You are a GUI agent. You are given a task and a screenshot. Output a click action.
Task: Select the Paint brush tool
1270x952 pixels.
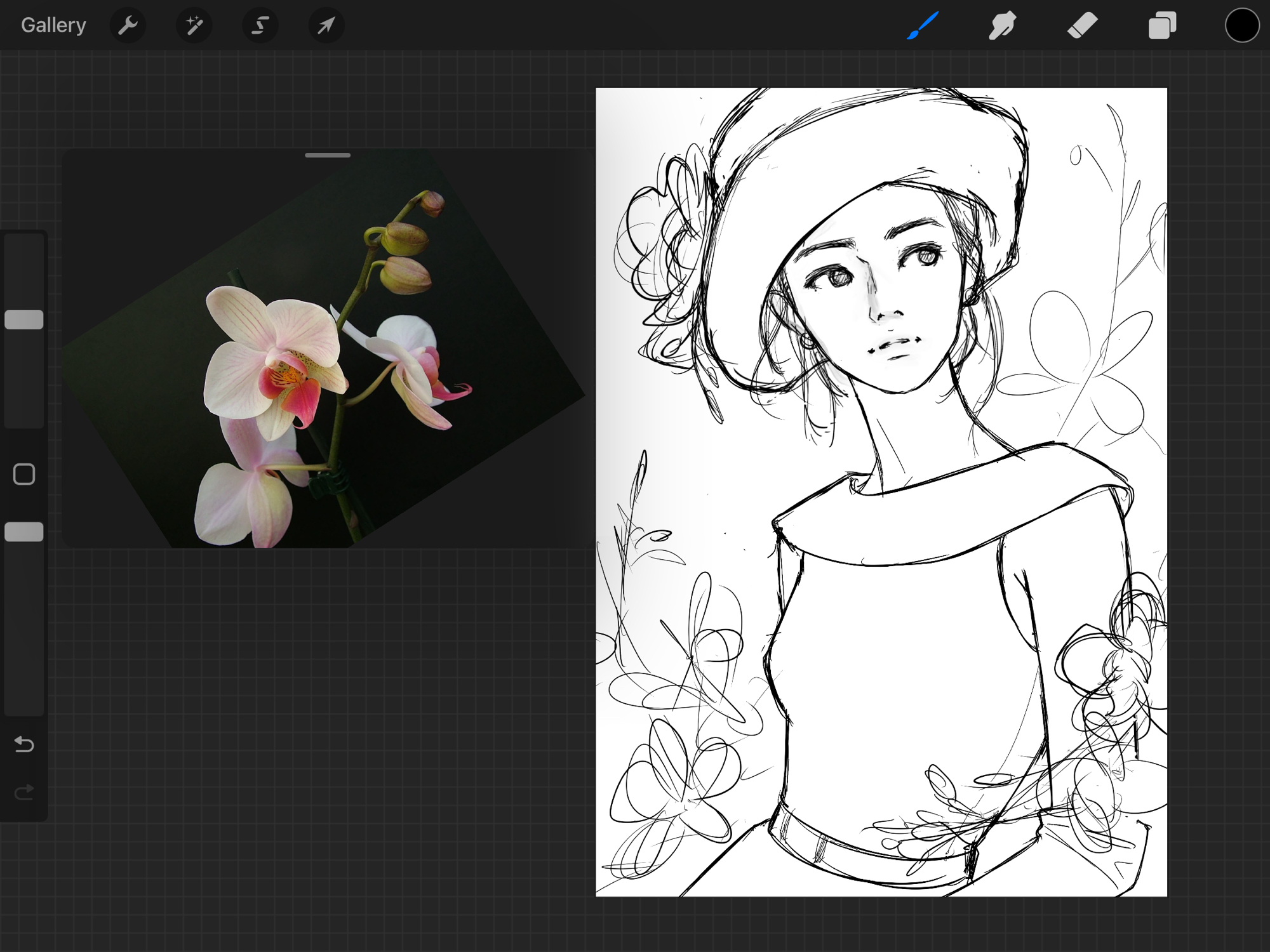(x=923, y=25)
